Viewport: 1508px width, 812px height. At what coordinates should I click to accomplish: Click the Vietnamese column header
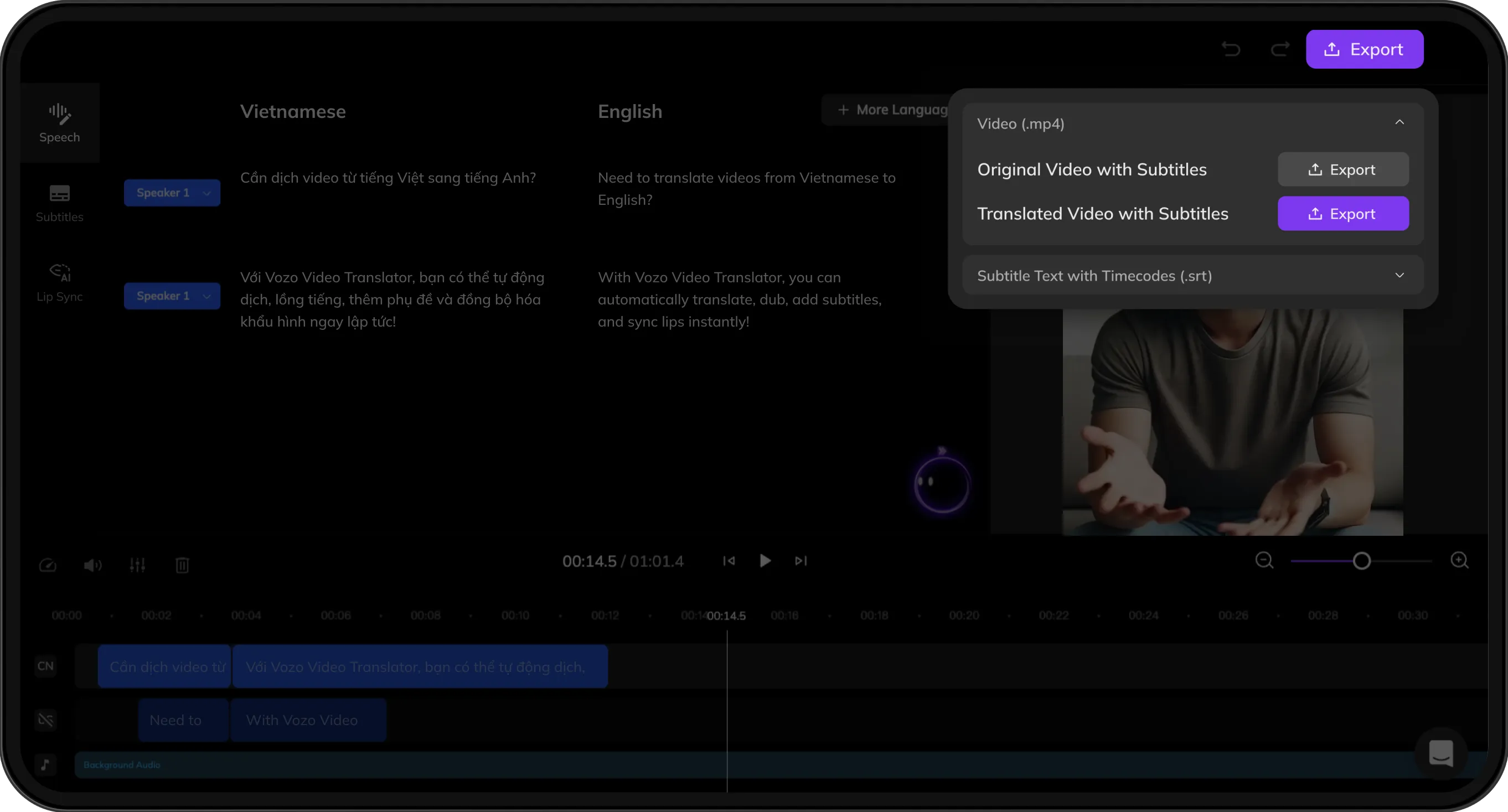(x=293, y=111)
